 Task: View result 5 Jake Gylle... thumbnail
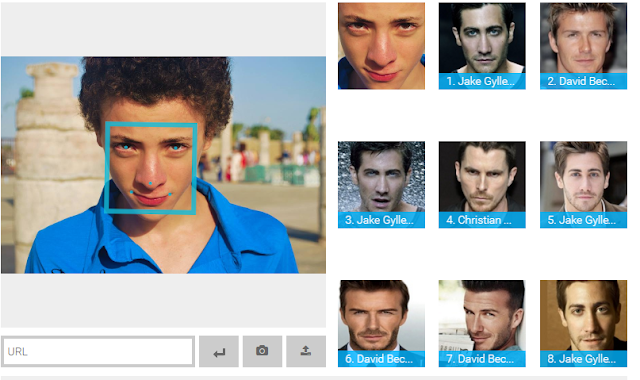(x=583, y=184)
